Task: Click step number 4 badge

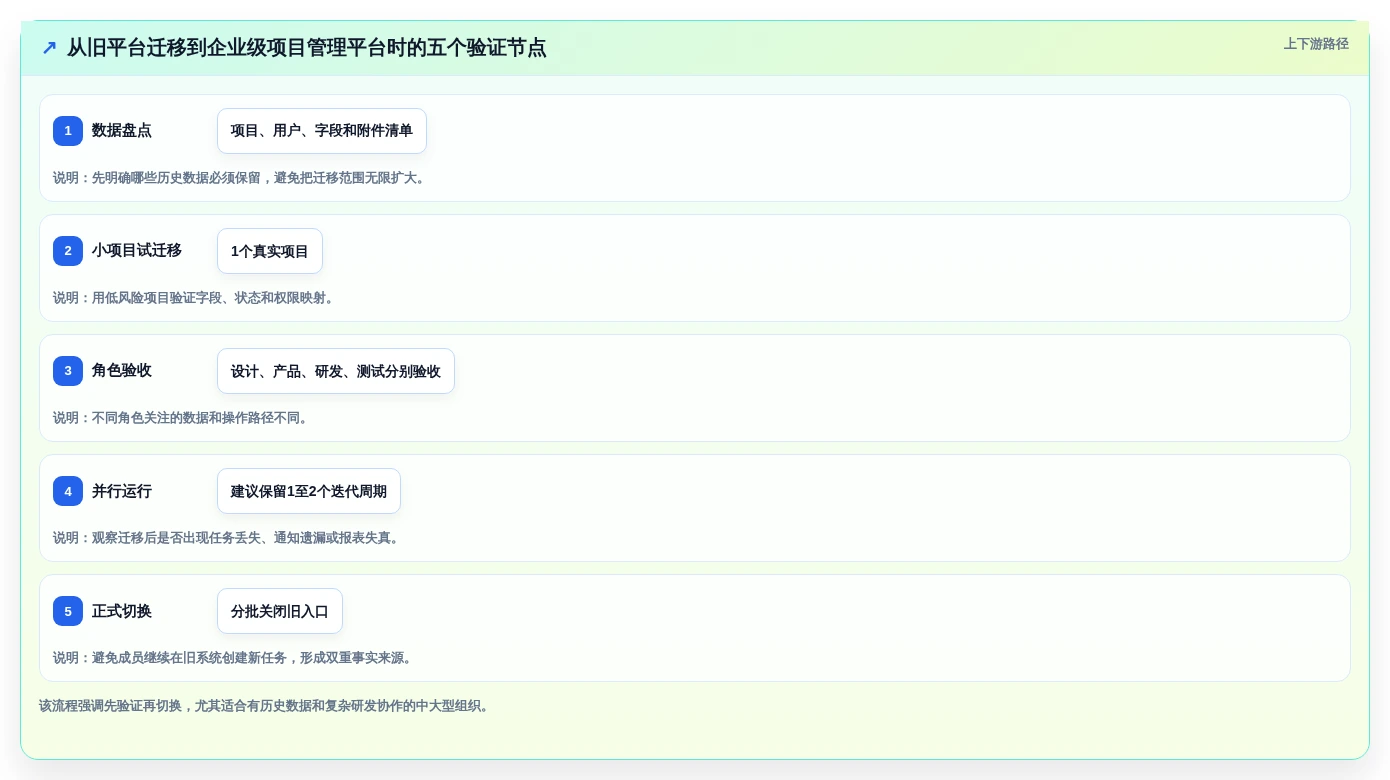Action: [68, 491]
